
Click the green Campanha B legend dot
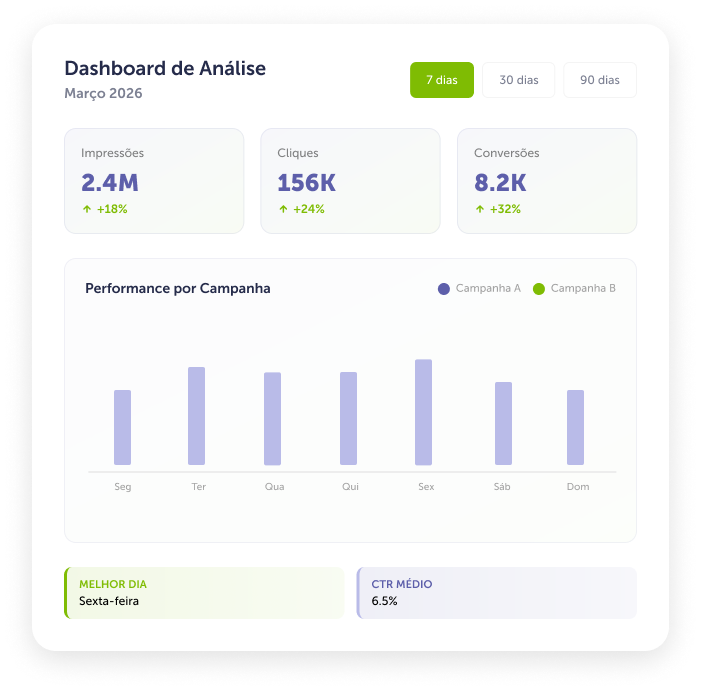[x=539, y=289]
